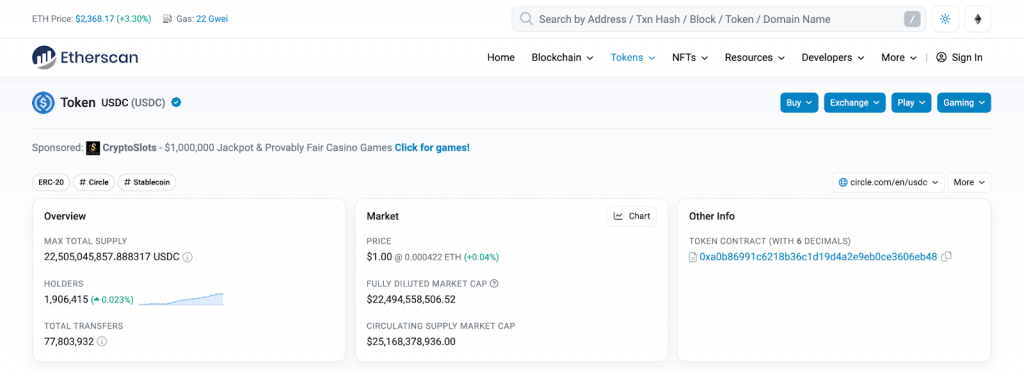
Task: Open the Developers dropdown
Action: 833,57
